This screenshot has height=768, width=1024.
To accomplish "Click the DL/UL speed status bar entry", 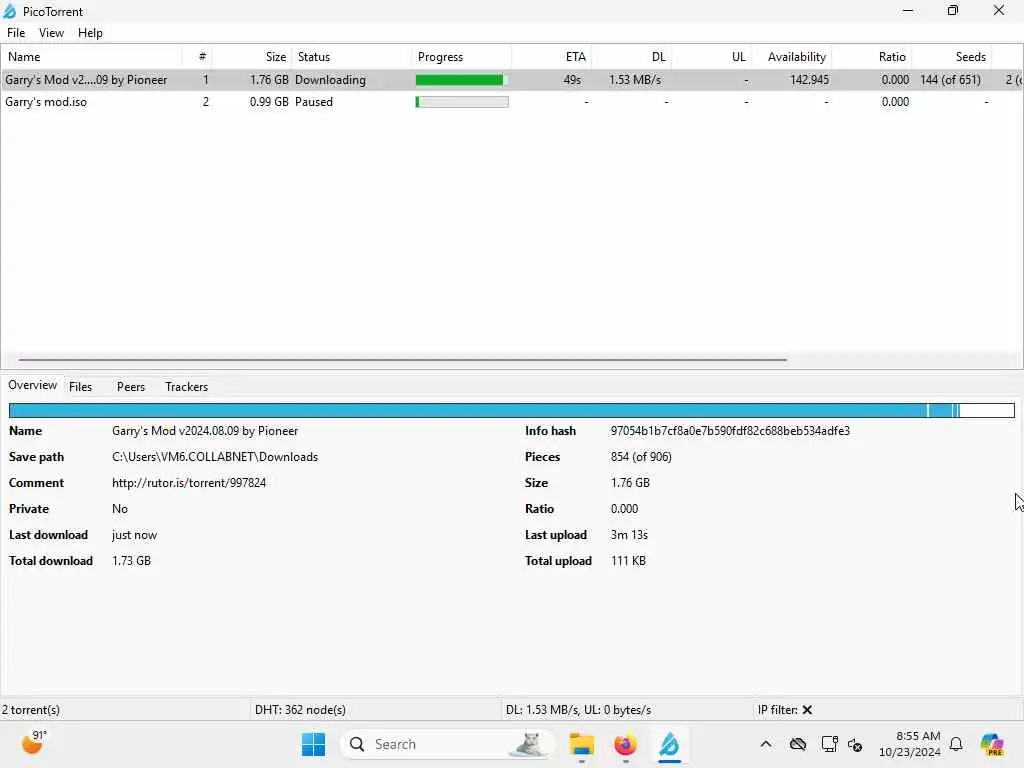I will click(x=578, y=710).
